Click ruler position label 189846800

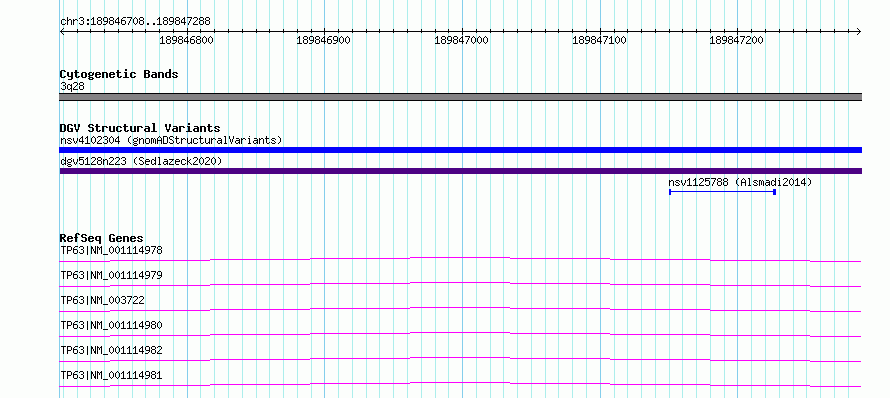click(x=187, y=41)
